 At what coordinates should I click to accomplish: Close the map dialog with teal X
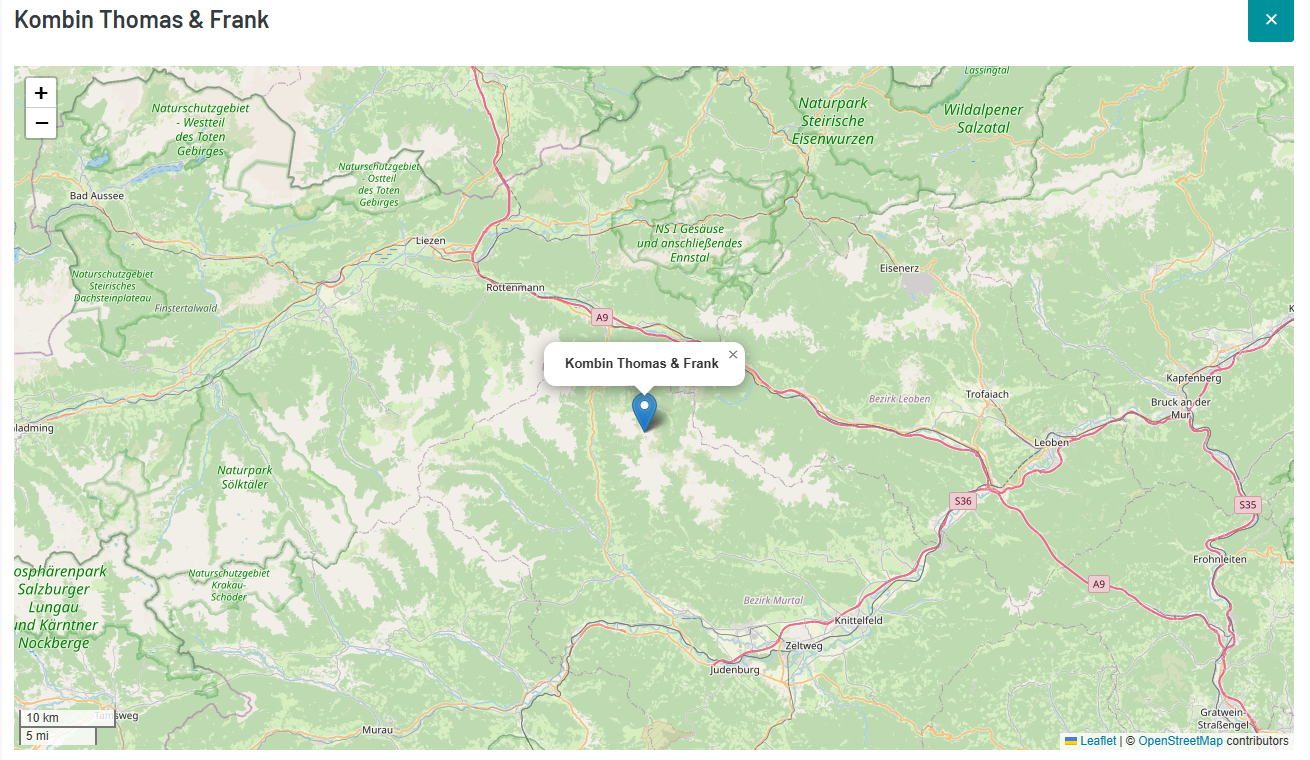1271,19
